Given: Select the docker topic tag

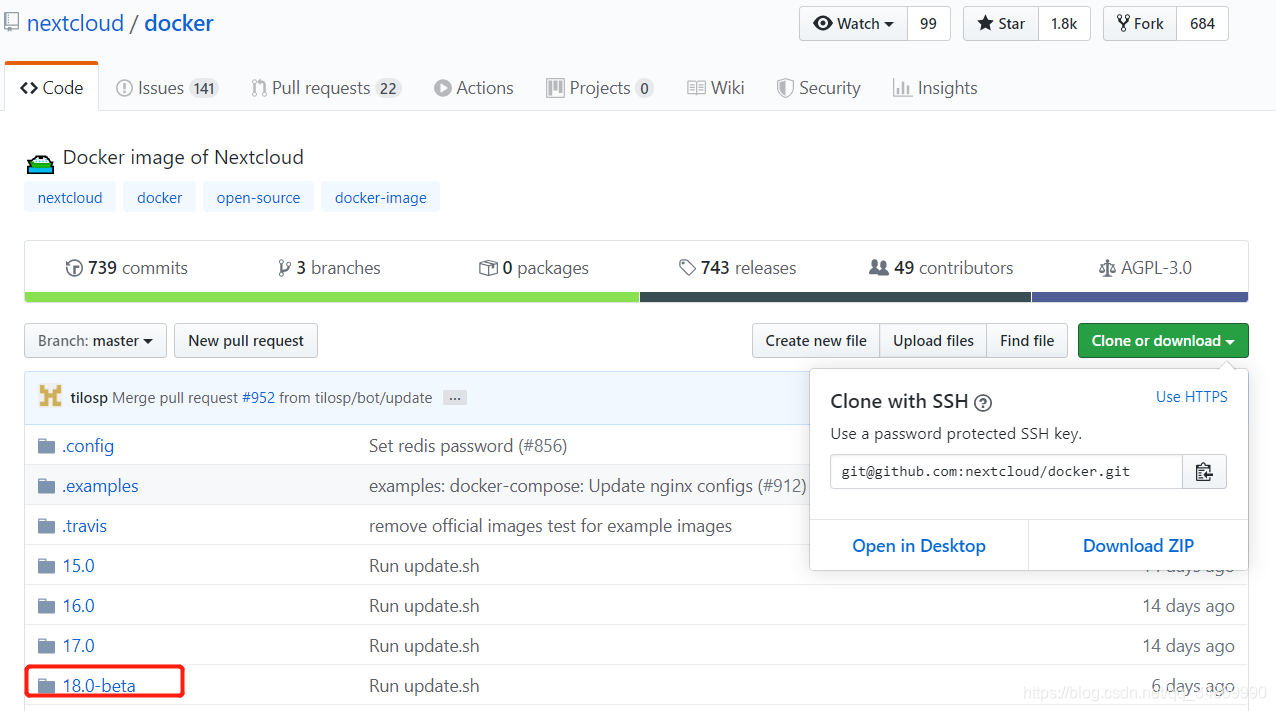Looking at the screenshot, I should point(160,197).
